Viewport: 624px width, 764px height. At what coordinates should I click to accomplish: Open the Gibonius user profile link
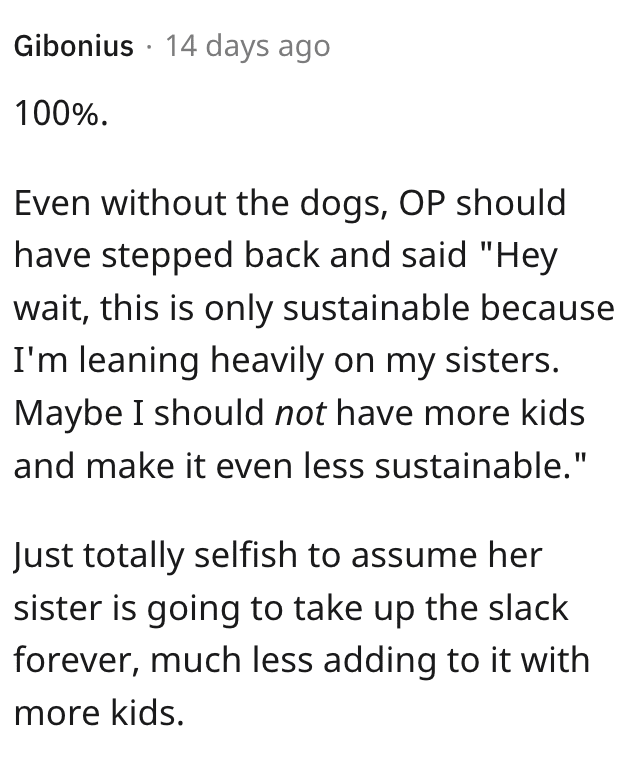tap(74, 46)
